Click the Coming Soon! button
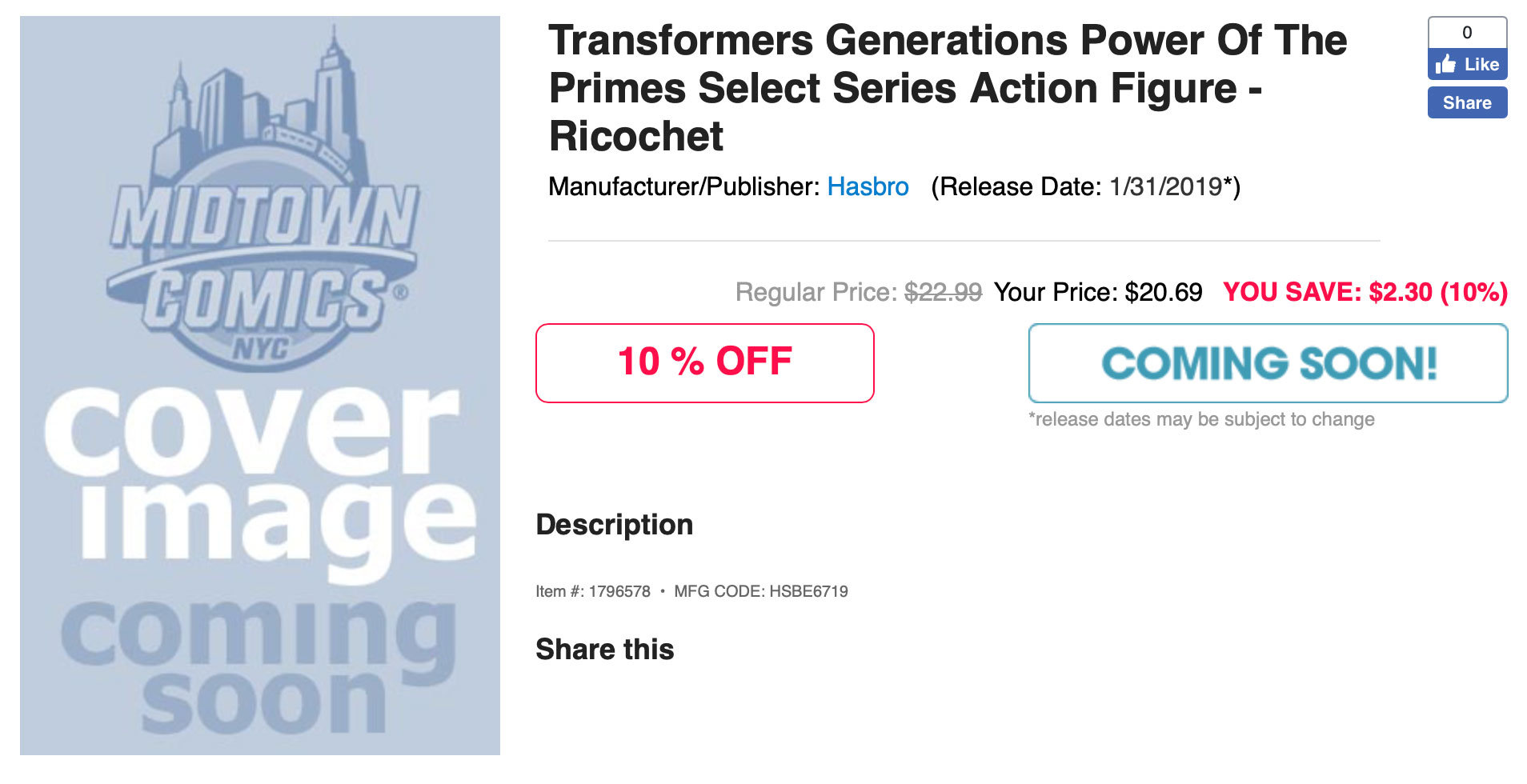This screenshot has width=1527, height=784. [1268, 363]
